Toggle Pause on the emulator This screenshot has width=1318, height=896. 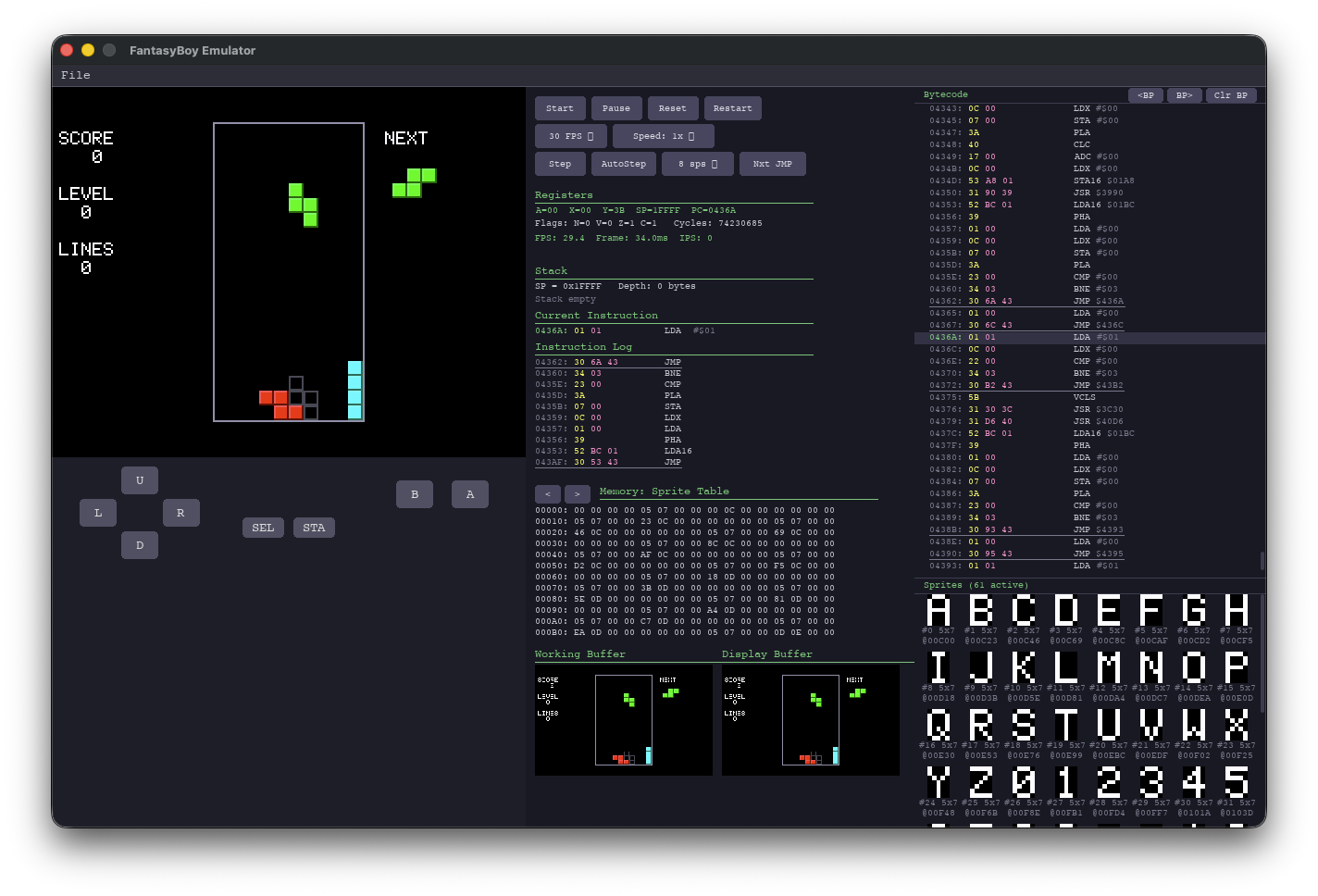pos(616,108)
